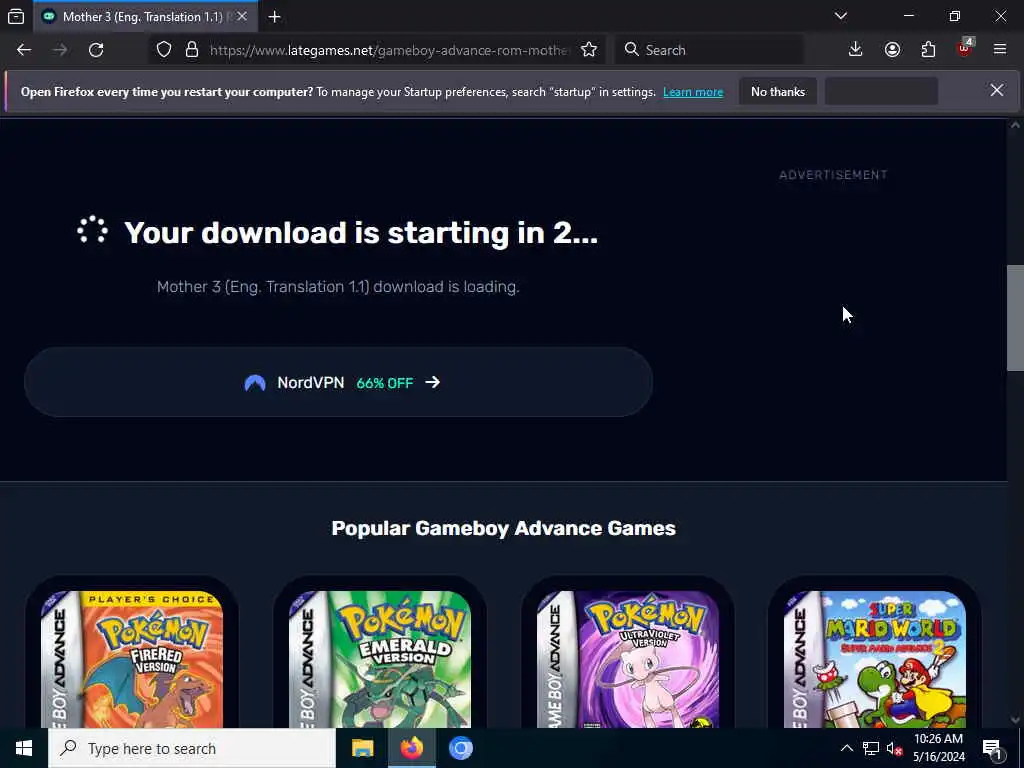Open the tracking protection shield icon
Viewport: 1024px width, 768px height.
(x=164, y=50)
